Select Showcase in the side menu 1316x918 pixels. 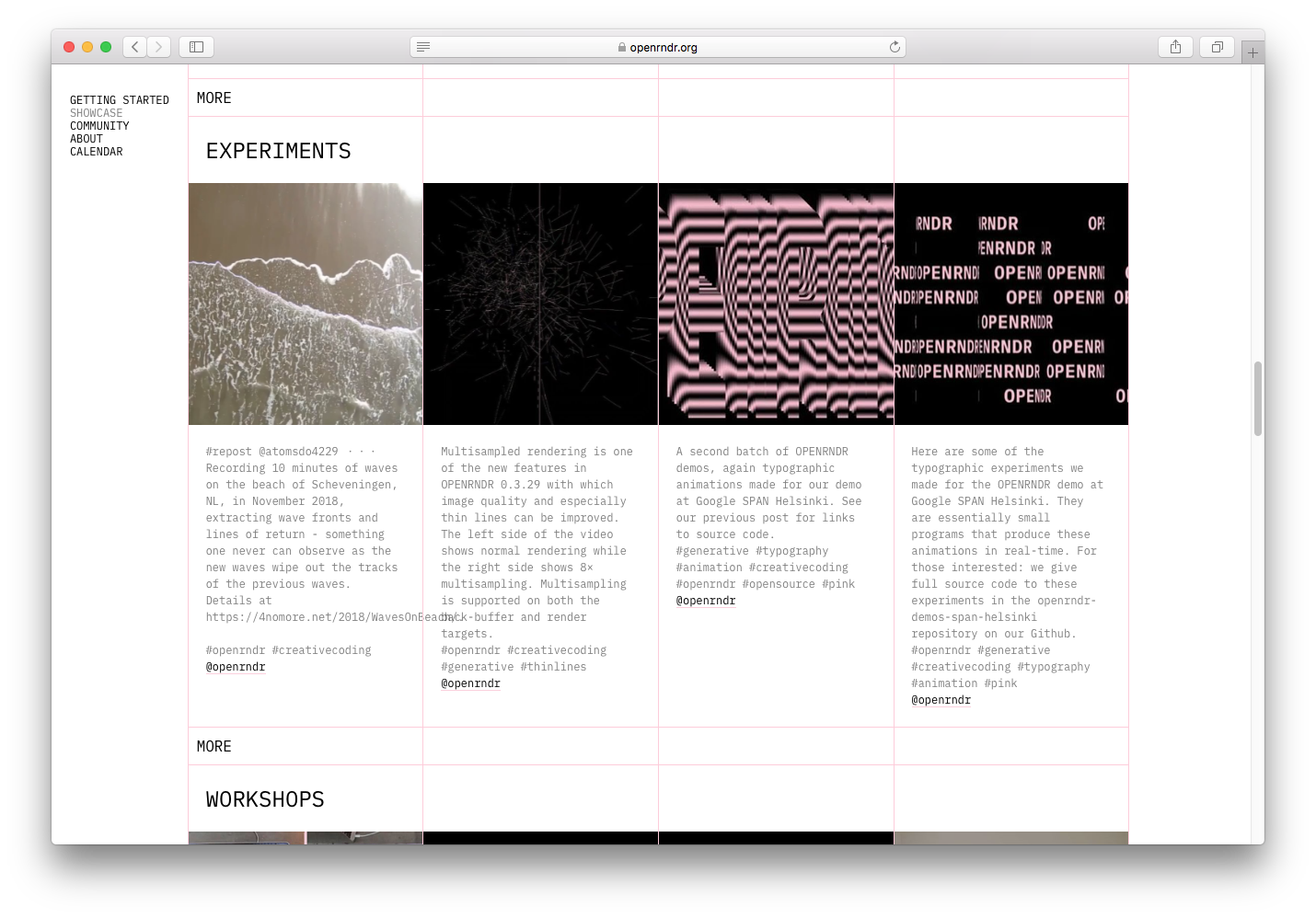pos(96,113)
